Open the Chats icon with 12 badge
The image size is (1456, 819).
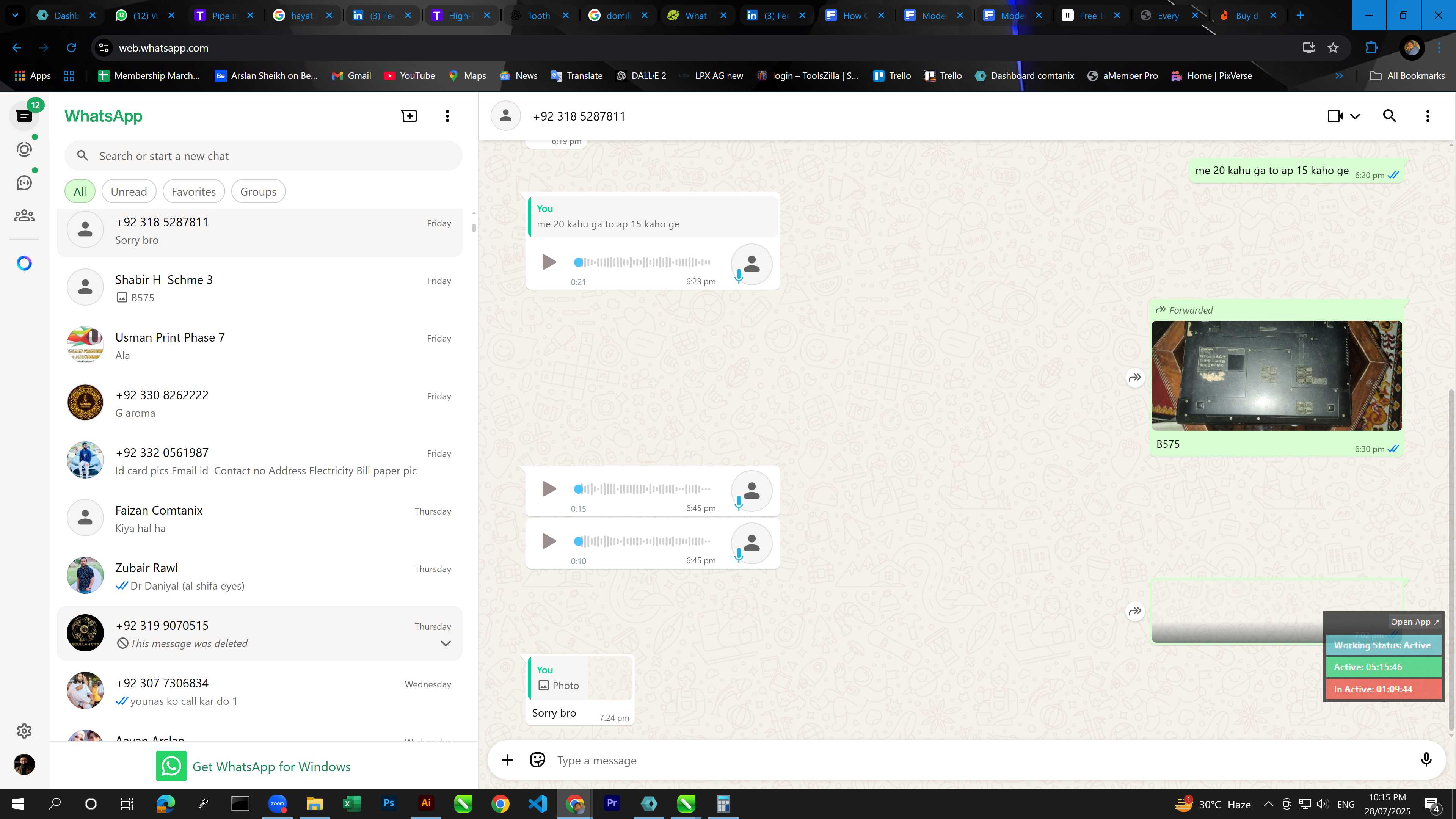click(24, 116)
